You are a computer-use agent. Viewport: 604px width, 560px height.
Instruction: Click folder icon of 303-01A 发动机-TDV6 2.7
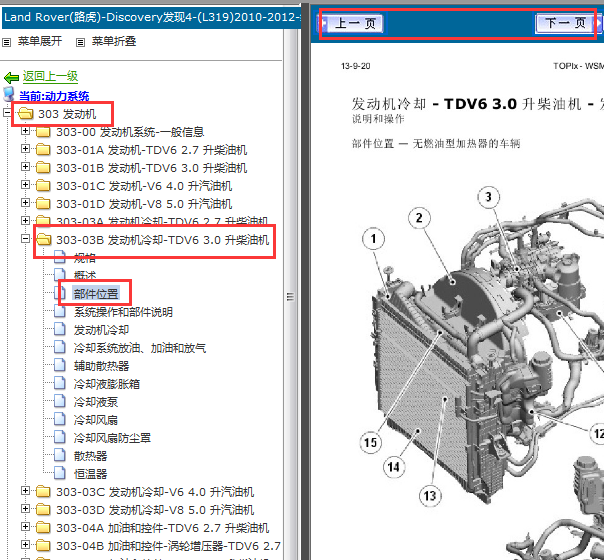coord(43,149)
